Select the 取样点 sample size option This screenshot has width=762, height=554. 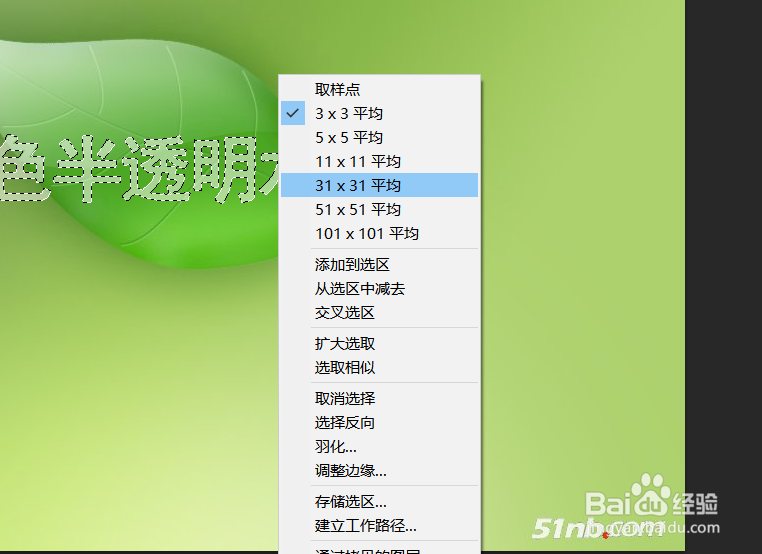tap(380, 89)
